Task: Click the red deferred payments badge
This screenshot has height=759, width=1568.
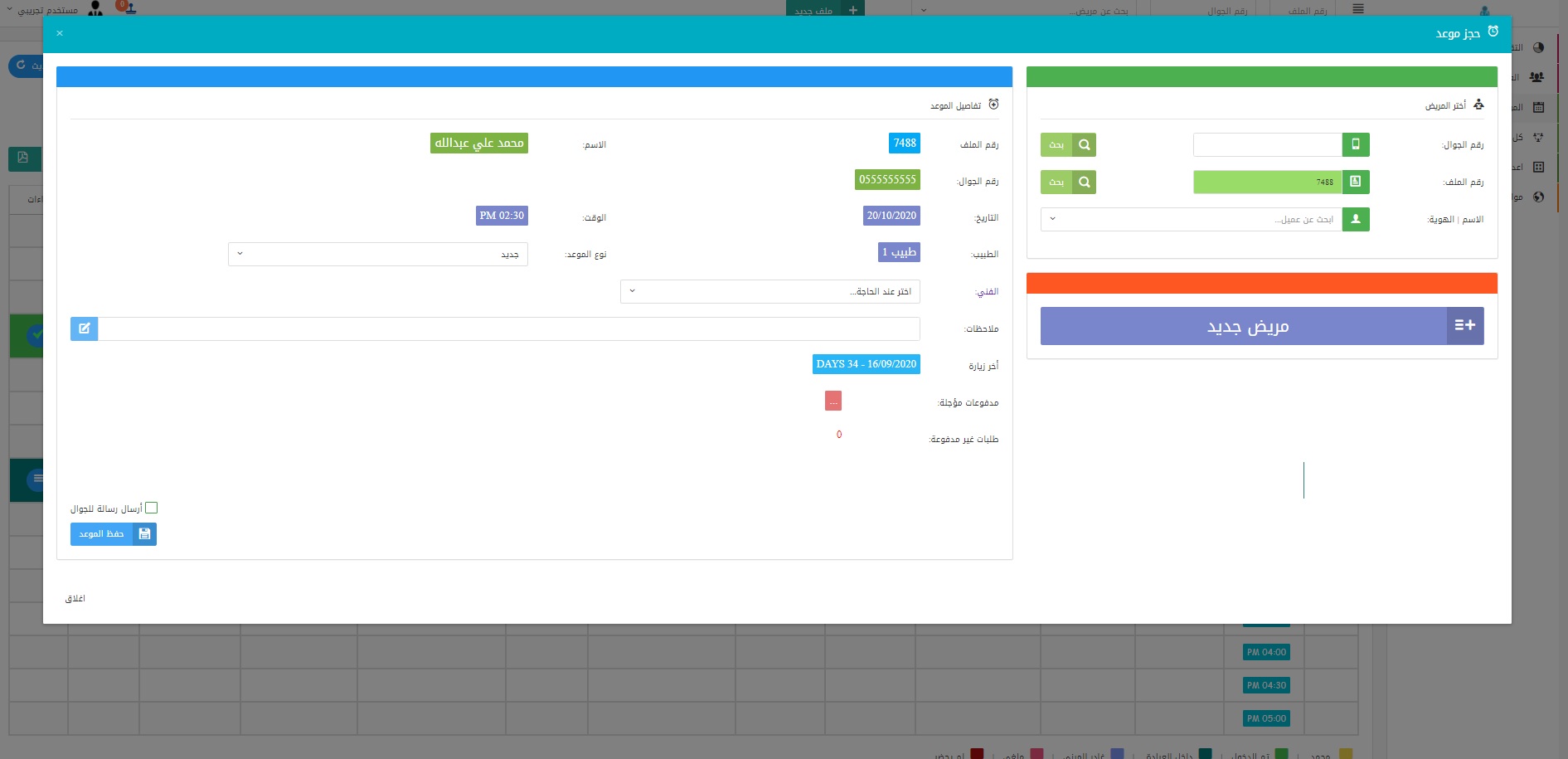Action: (833, 401)
